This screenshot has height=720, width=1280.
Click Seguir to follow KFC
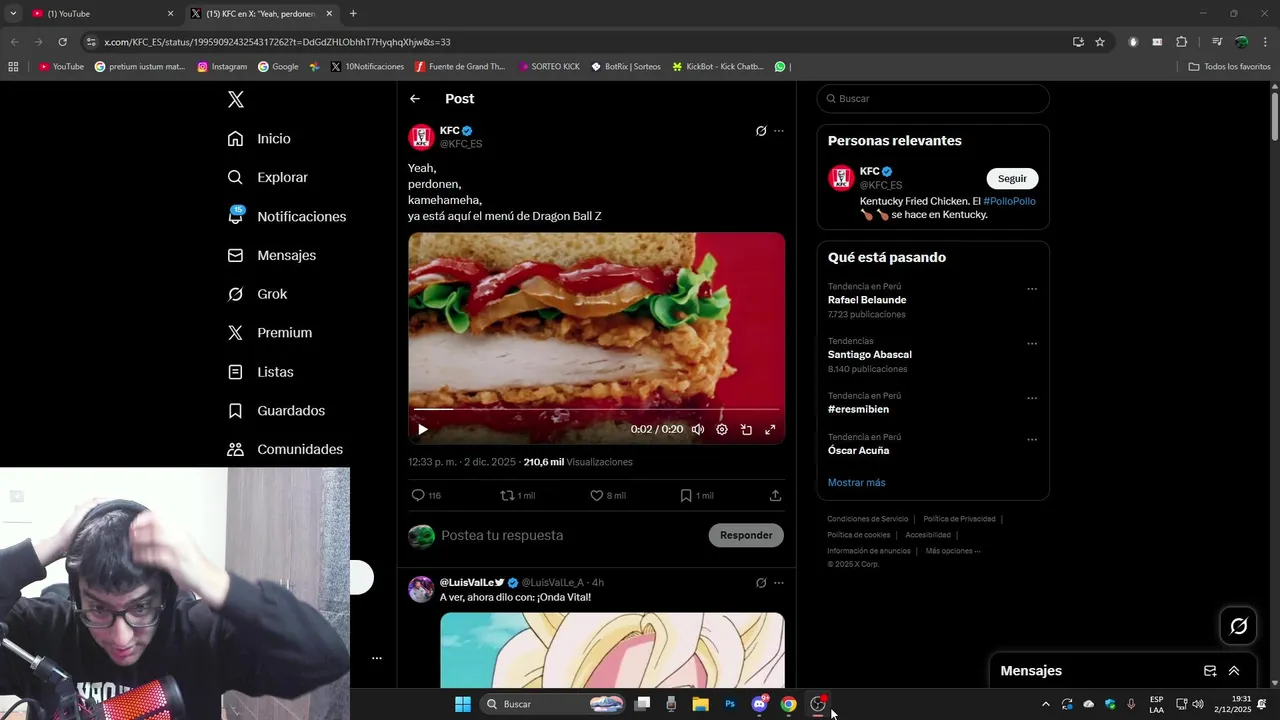point(1012,178)
